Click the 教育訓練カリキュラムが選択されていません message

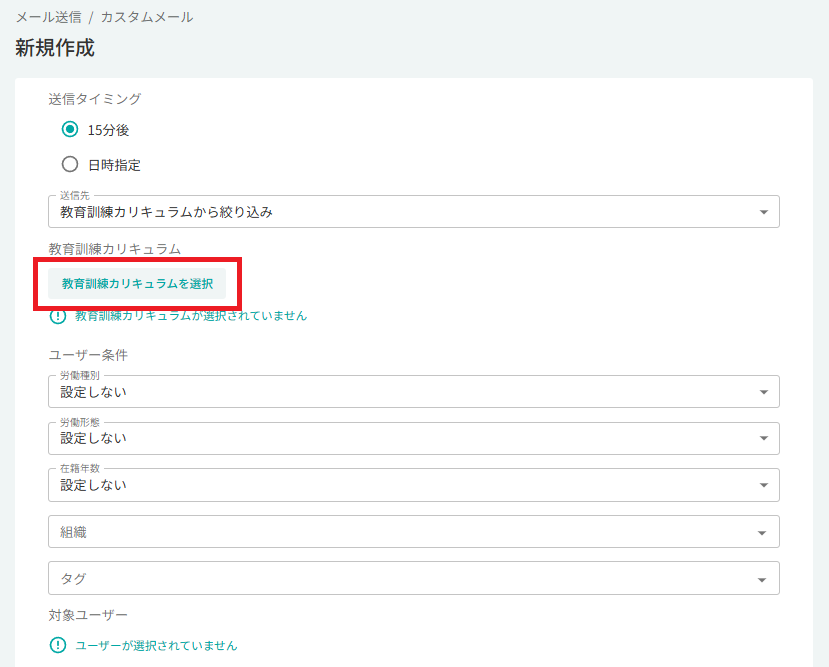pyautogui.click(x=191, y=316)
